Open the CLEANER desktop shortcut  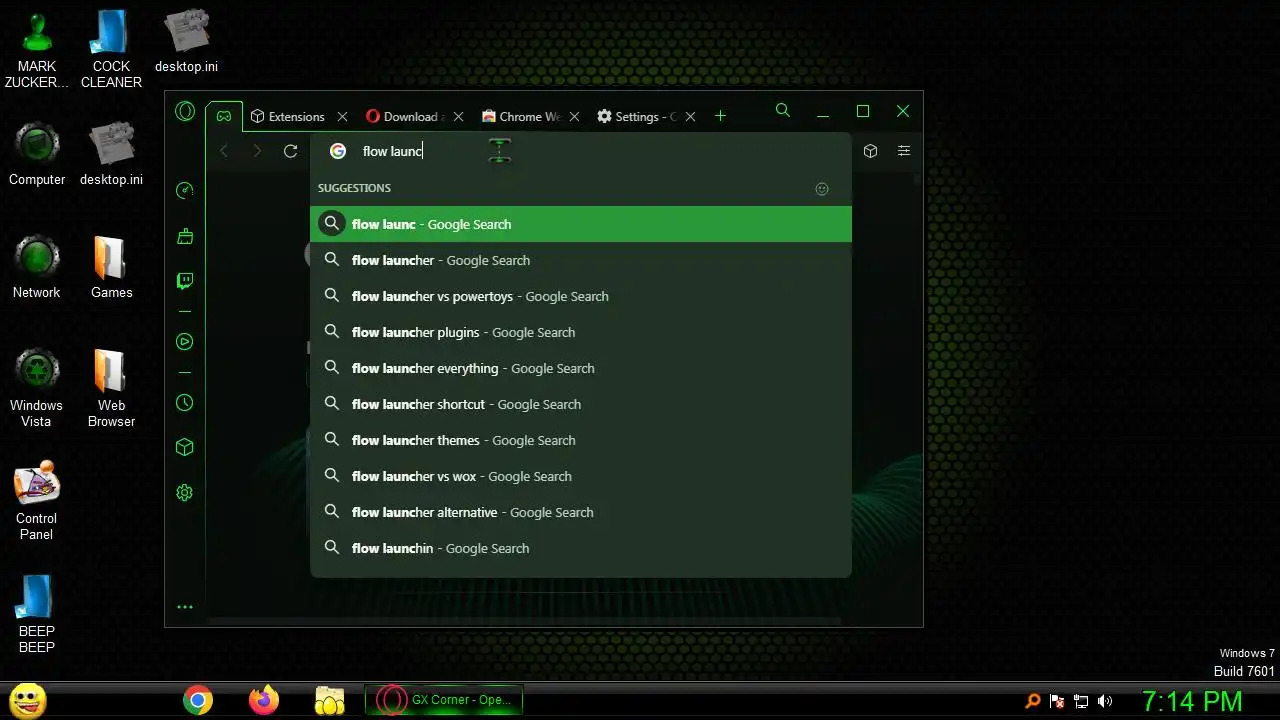click(x=111, y=49)
